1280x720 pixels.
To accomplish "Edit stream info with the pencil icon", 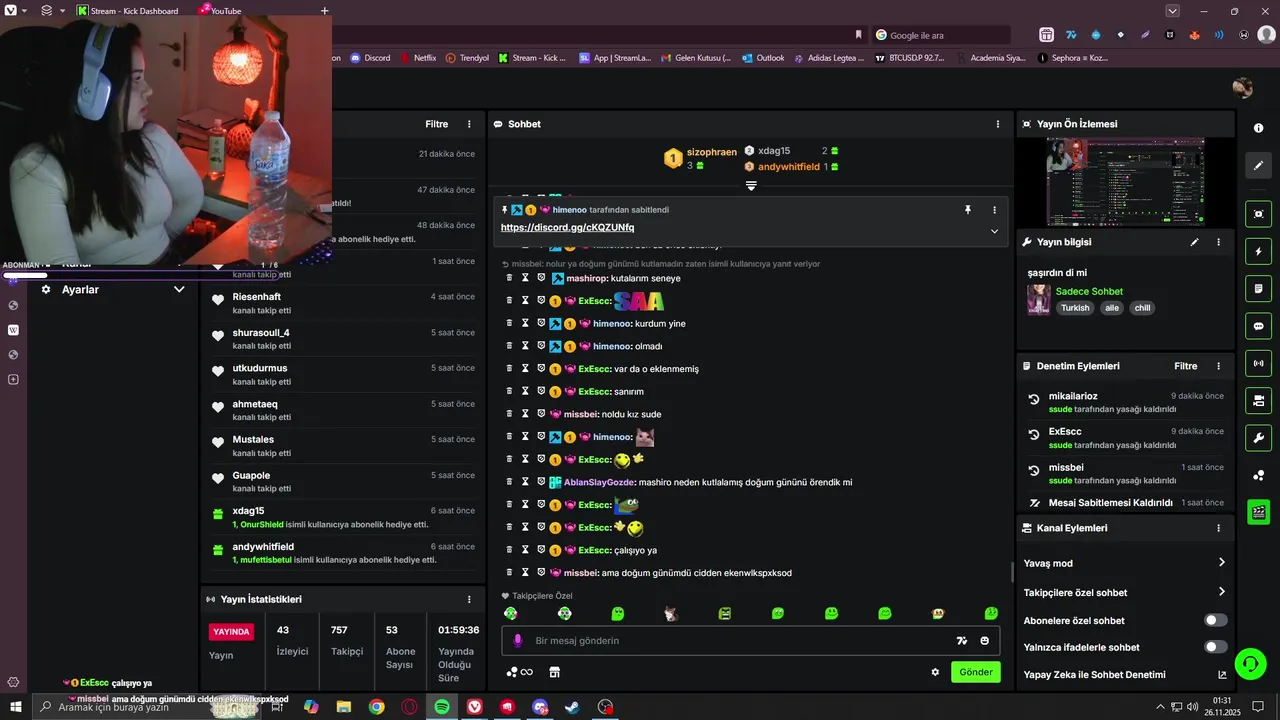I will click(1194, 242).
